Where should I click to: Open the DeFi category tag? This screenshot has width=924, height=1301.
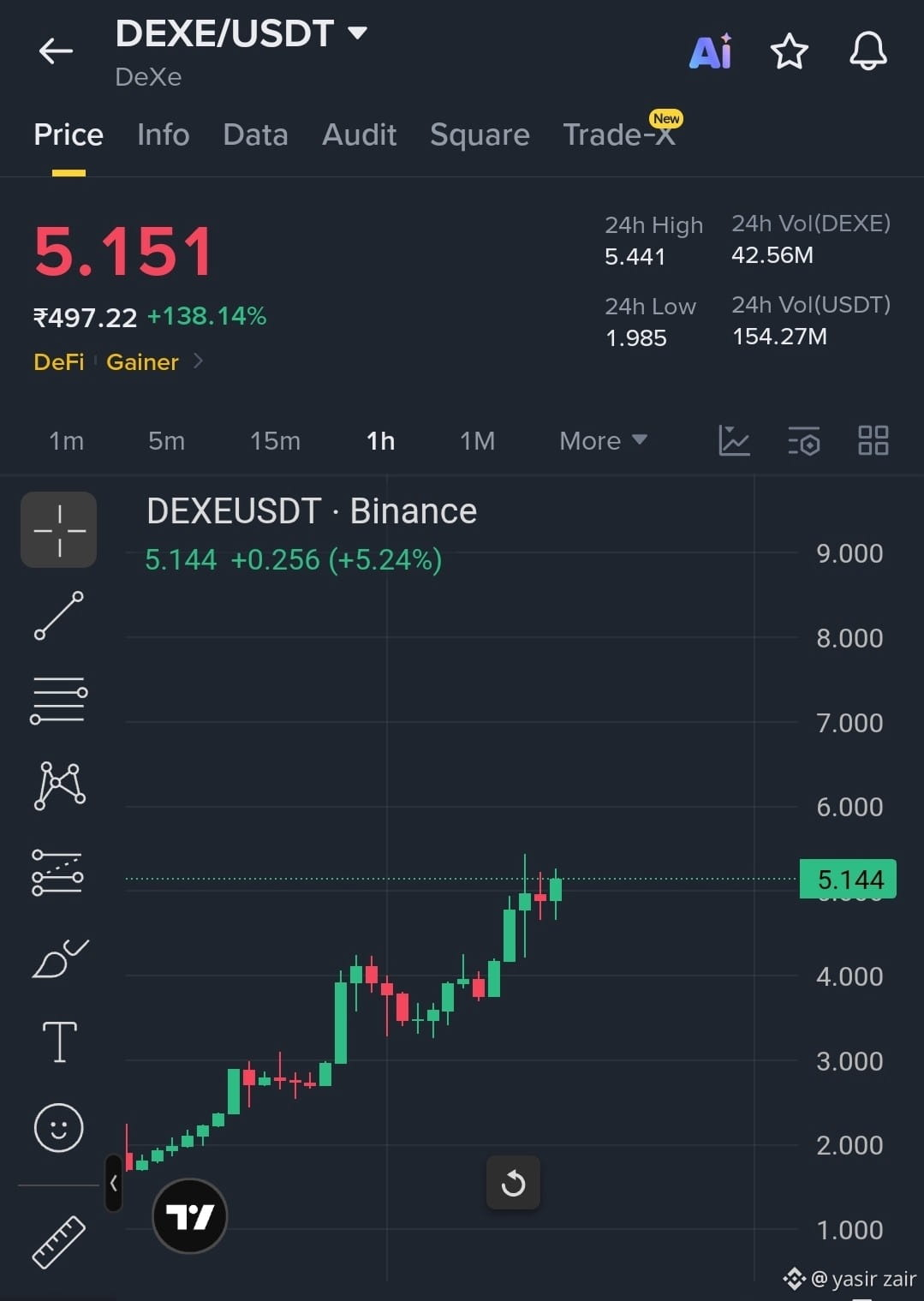coord(59,362)
